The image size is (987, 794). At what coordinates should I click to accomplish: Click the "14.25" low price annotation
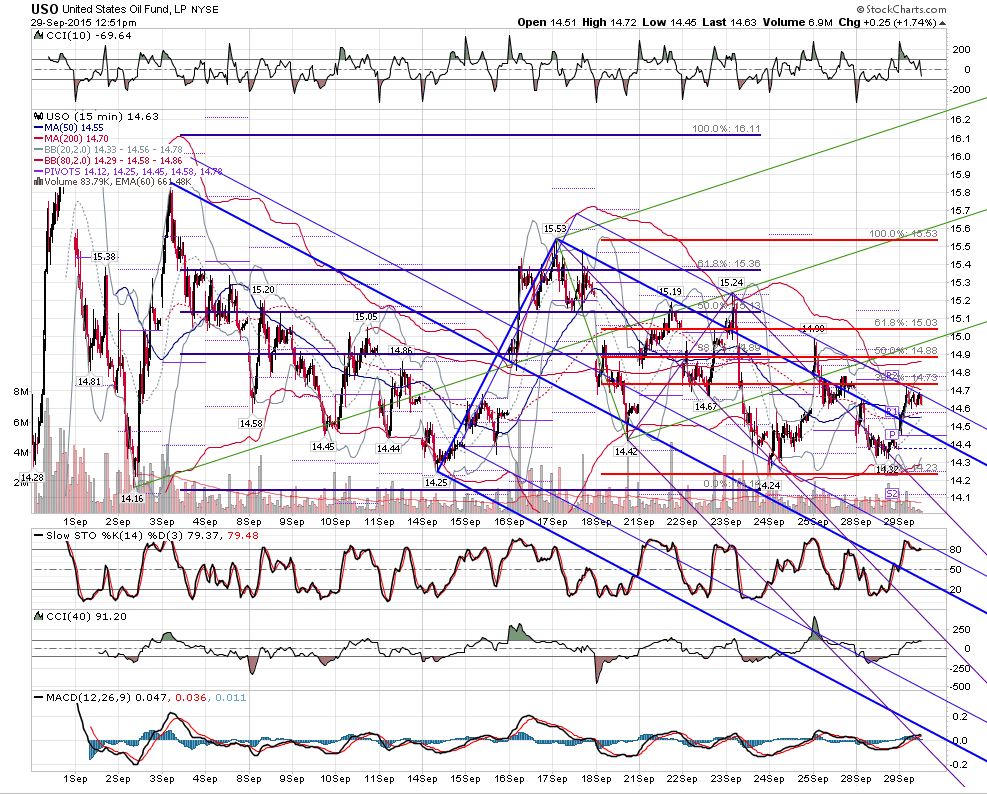coord(436,482)
